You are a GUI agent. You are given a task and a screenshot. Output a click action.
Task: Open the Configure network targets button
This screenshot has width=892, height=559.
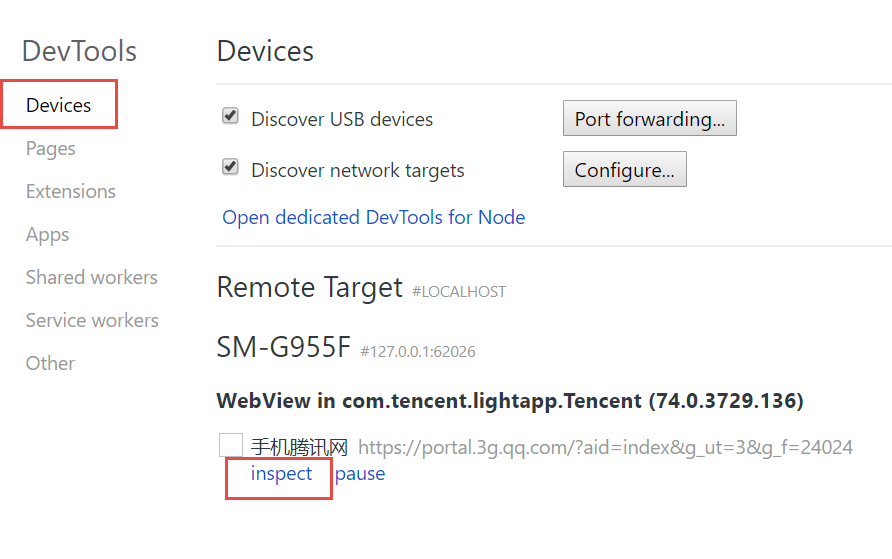click(x=624, y=170)
